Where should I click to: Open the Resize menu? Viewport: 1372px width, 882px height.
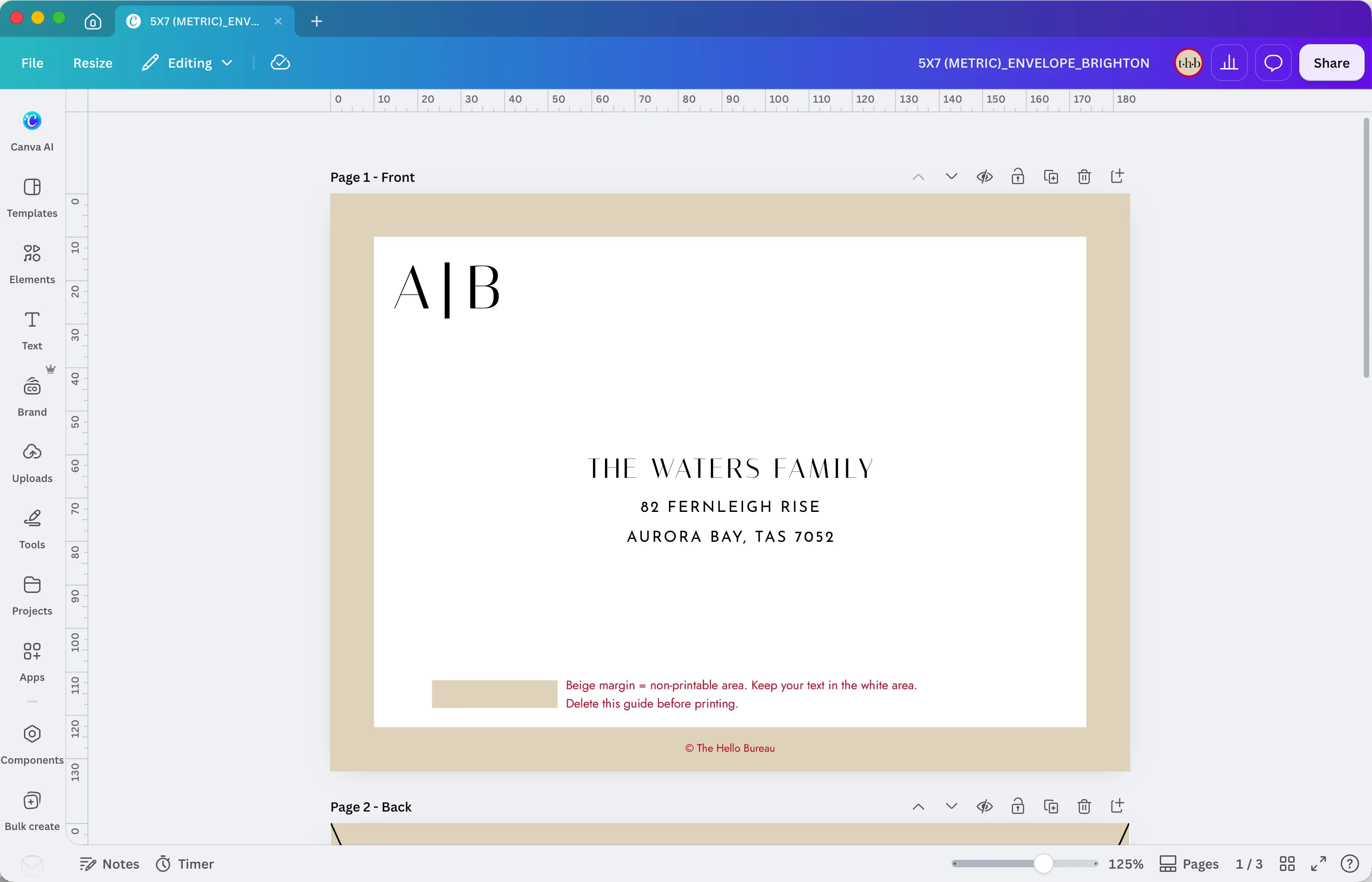[x=93, y=63]
